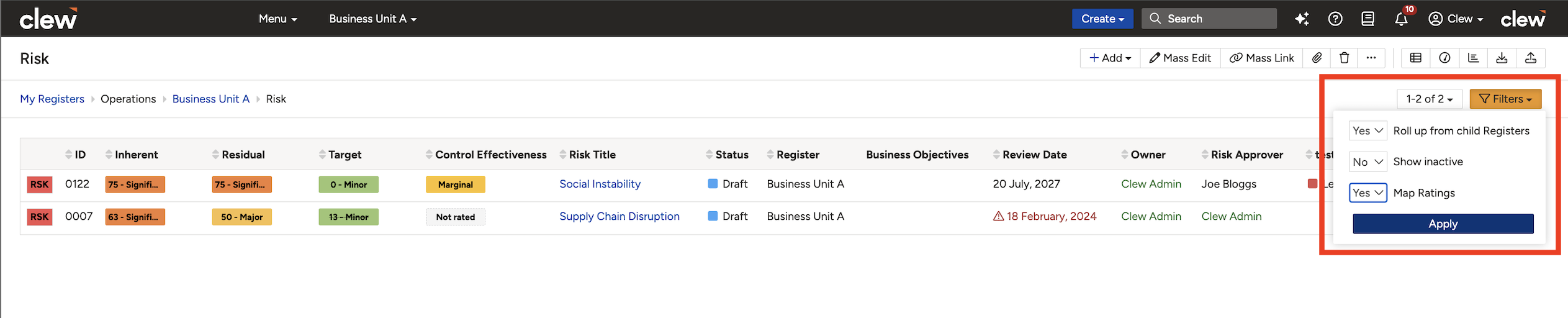This screenshot has width=1568, height=318.
Task: Change the Map Ratings dropdown
Action: click(x=1367, y=193)
